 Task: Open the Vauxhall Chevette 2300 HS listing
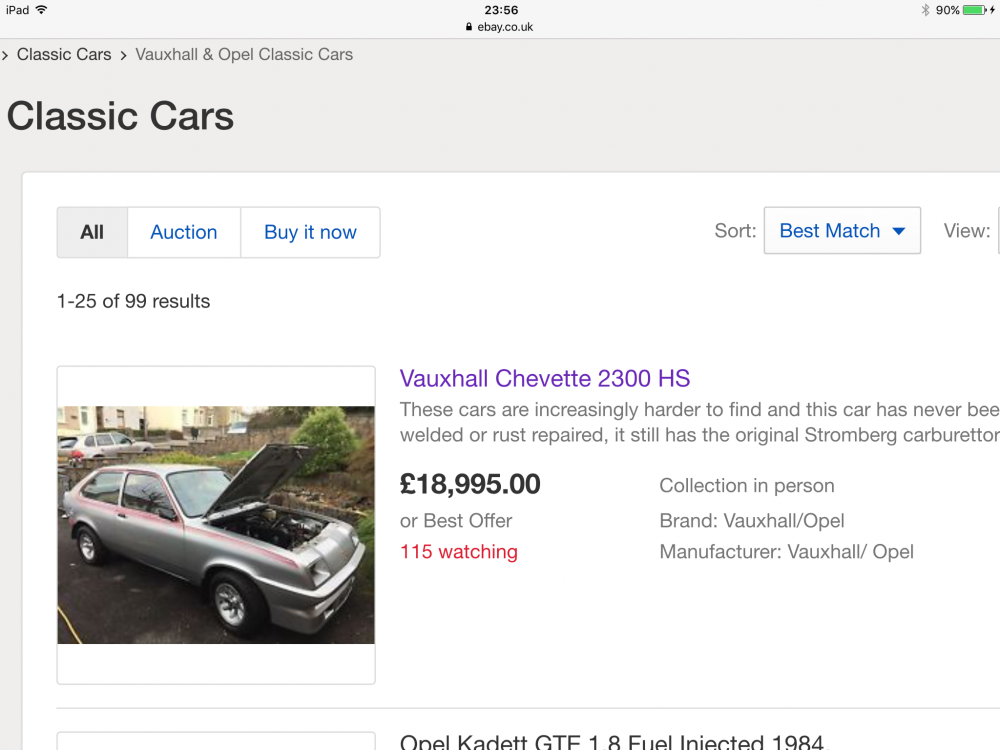pos(545,378)
